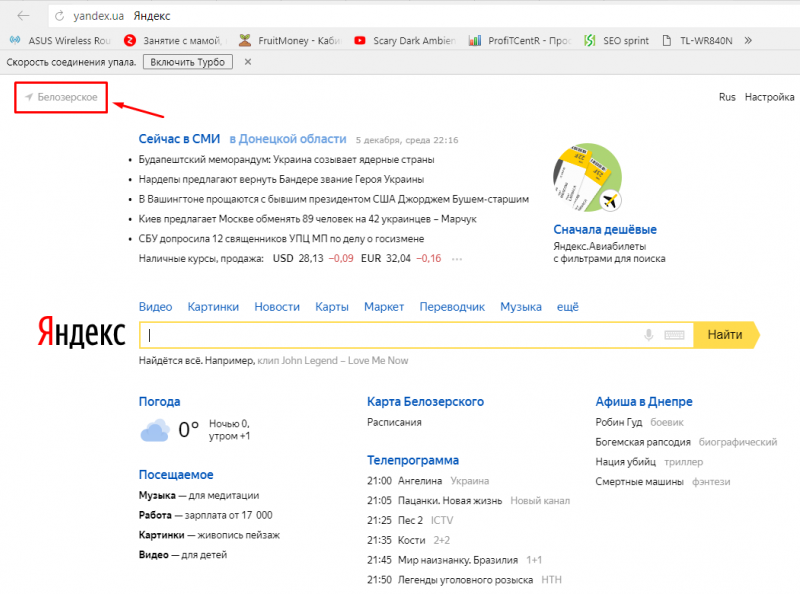Screen dimensions: 800x594
Task: Click the yandex.ua address bar
Action: click(x=423, y=16)
